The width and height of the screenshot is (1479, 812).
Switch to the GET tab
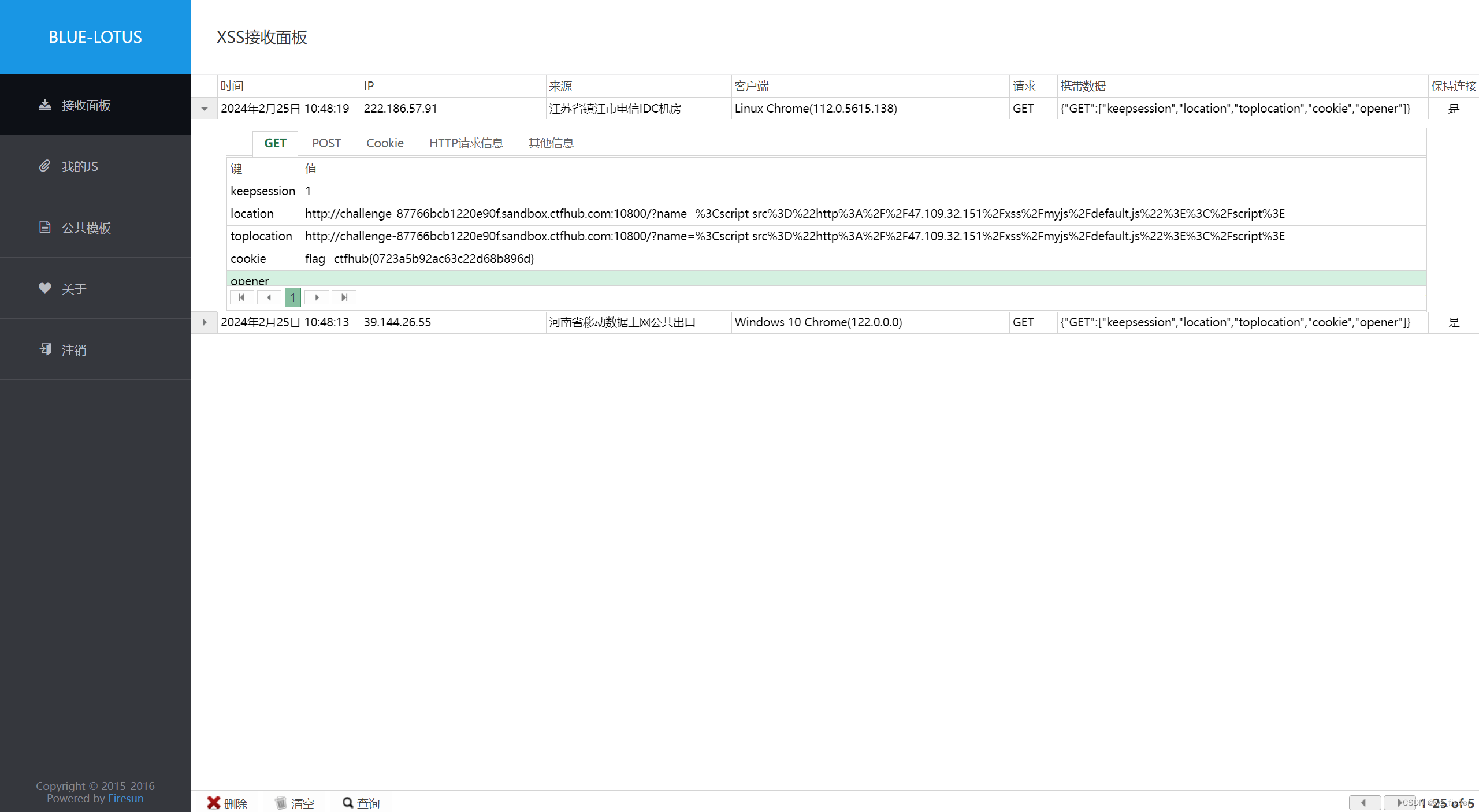point(275,143)
